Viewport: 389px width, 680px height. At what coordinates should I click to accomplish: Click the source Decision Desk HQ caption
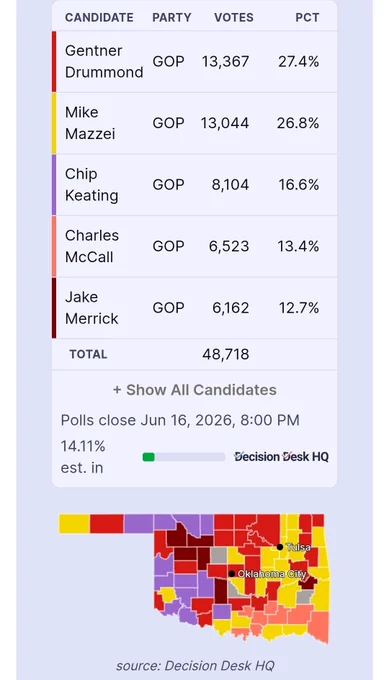195,666
